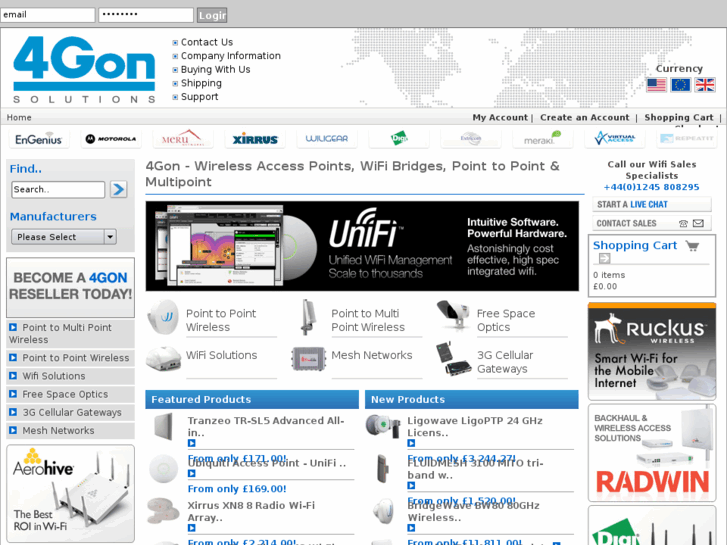
Task: Click the Ubiquiti UniFi access point thumbnail
Action: pyautogui.click(x=164, y=468)
